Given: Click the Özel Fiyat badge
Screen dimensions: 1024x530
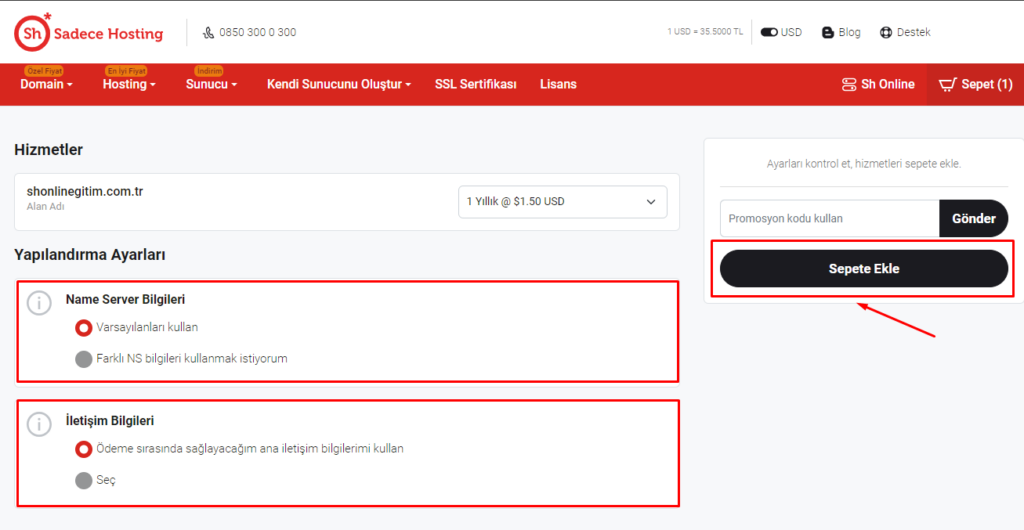Looking at the screenshot, I should coord(44,70).
